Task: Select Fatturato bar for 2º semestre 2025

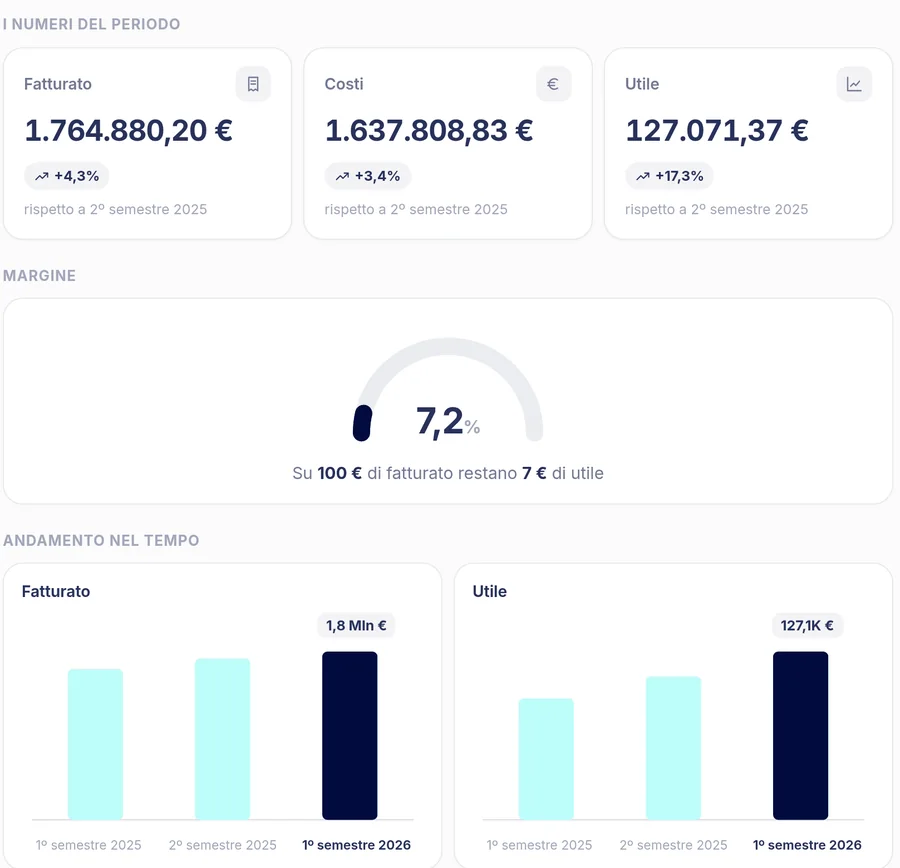Action: tap(223, 739)
